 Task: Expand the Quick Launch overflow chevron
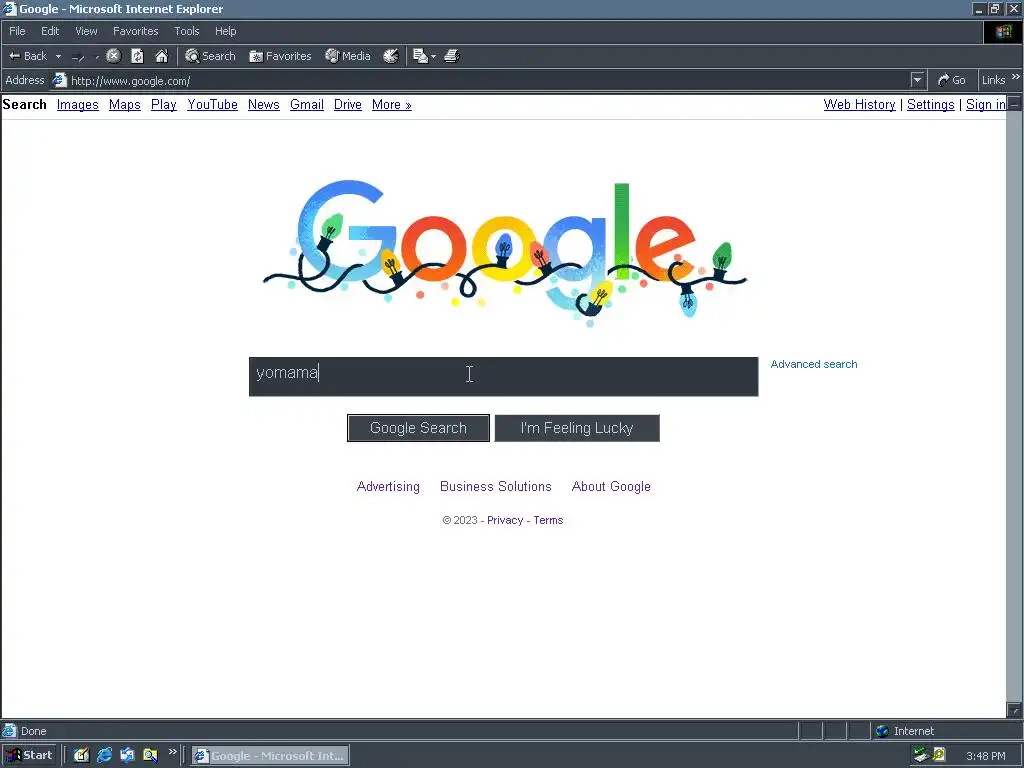pos(172,752)
